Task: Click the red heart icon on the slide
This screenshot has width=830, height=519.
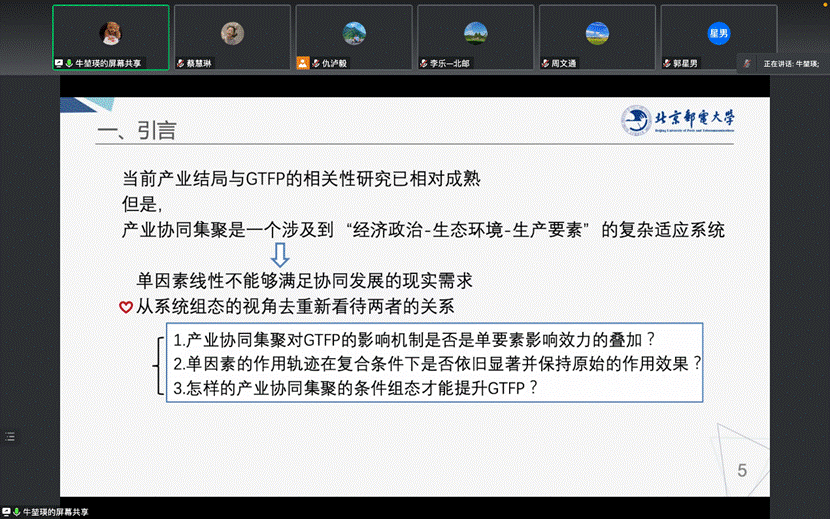Action: [x=125, y=307]
